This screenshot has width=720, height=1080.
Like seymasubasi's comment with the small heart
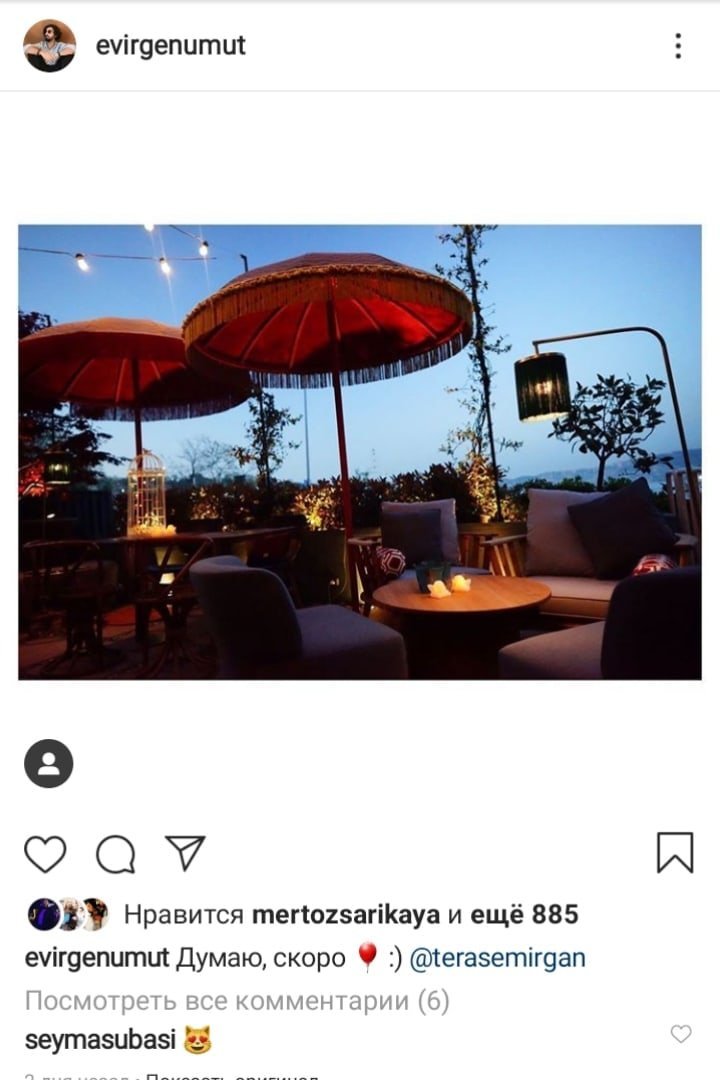coord(681,1033)
